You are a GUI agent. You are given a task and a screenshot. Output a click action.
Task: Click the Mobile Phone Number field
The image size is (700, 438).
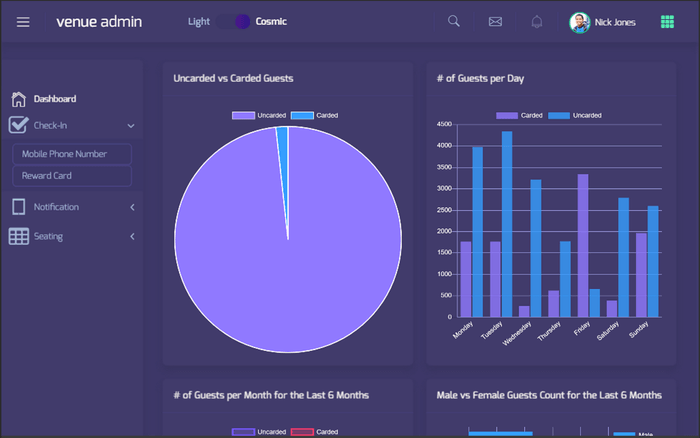[72, 154]
